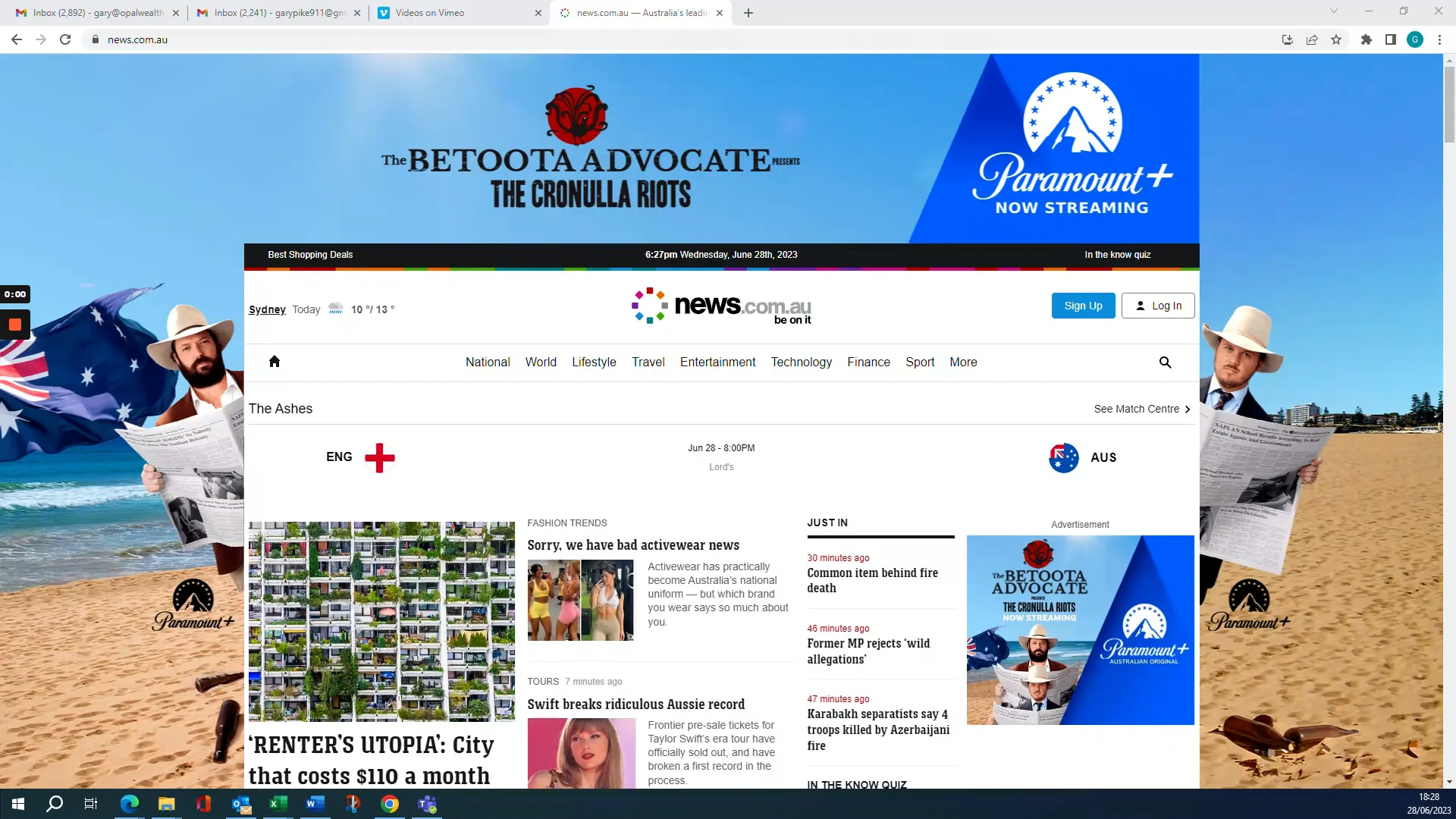
Task: Open the news.com.au search magnifier
Action: click(1165, 362)
